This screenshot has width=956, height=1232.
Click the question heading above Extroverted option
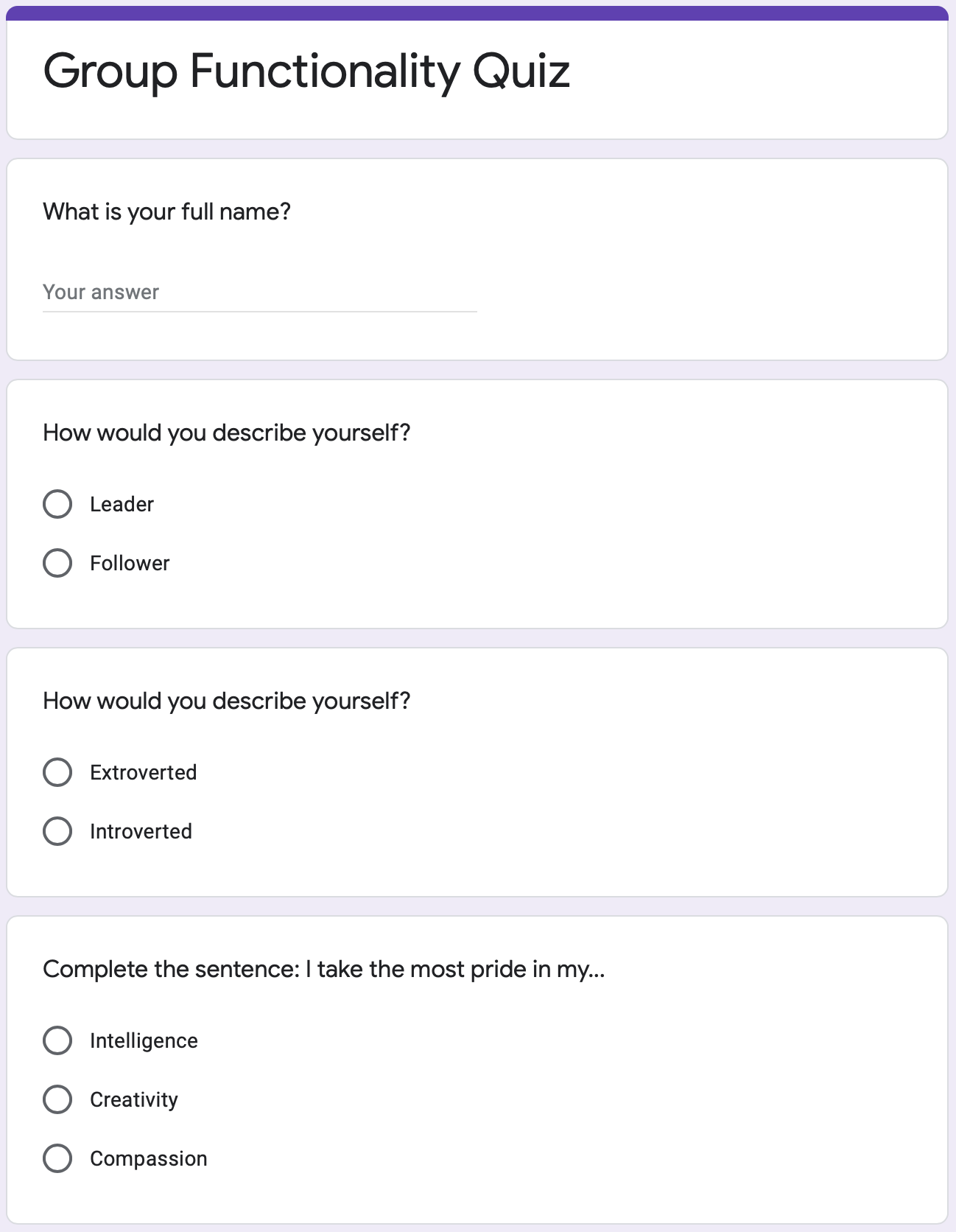[226, 701]
